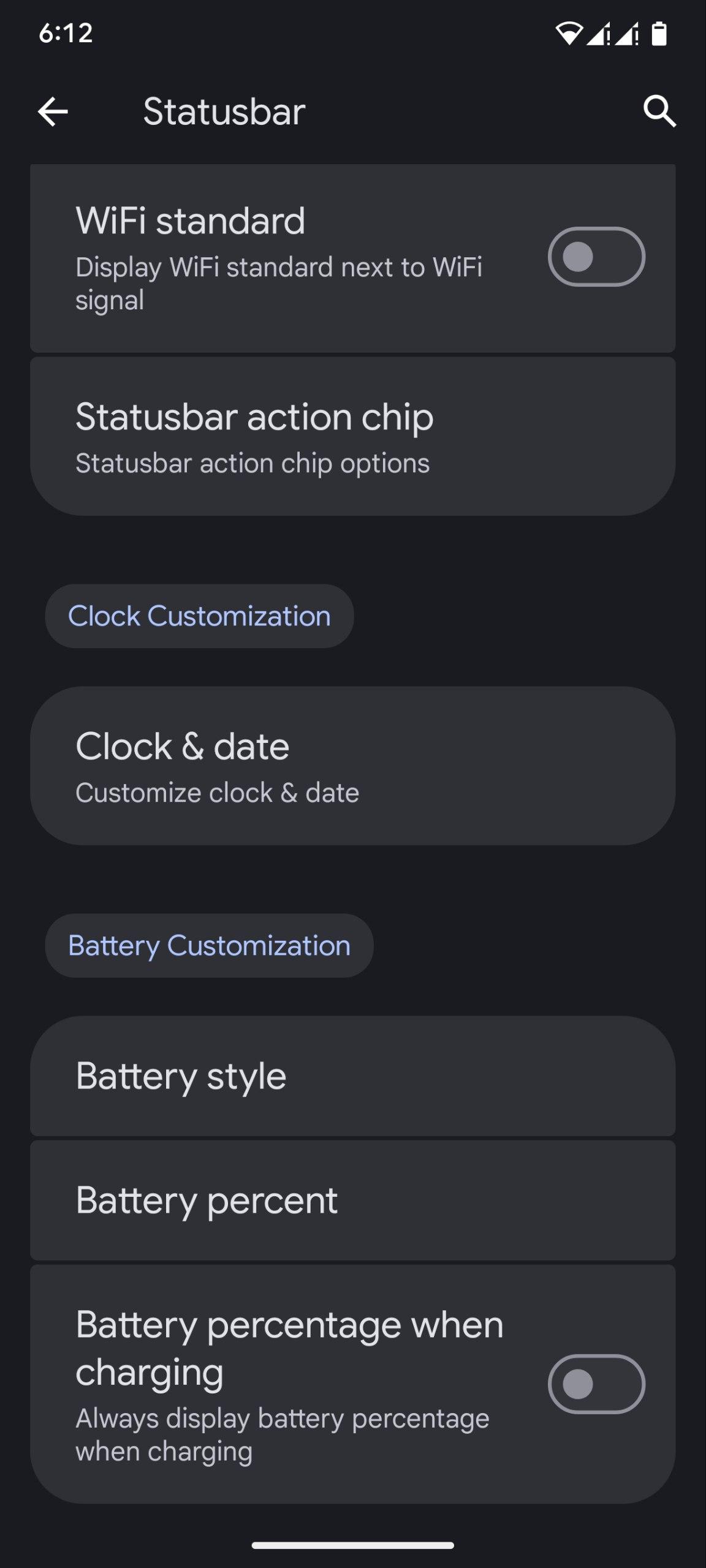Tap the Battery Customization header chip
Screen dimensions: 706x1568
point(209,946)
